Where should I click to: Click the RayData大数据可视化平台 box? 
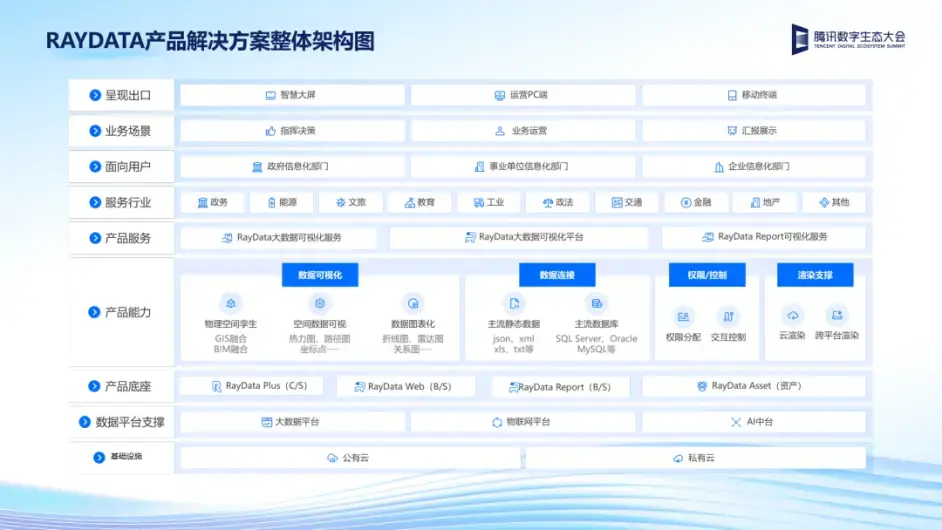pos(518,237)
